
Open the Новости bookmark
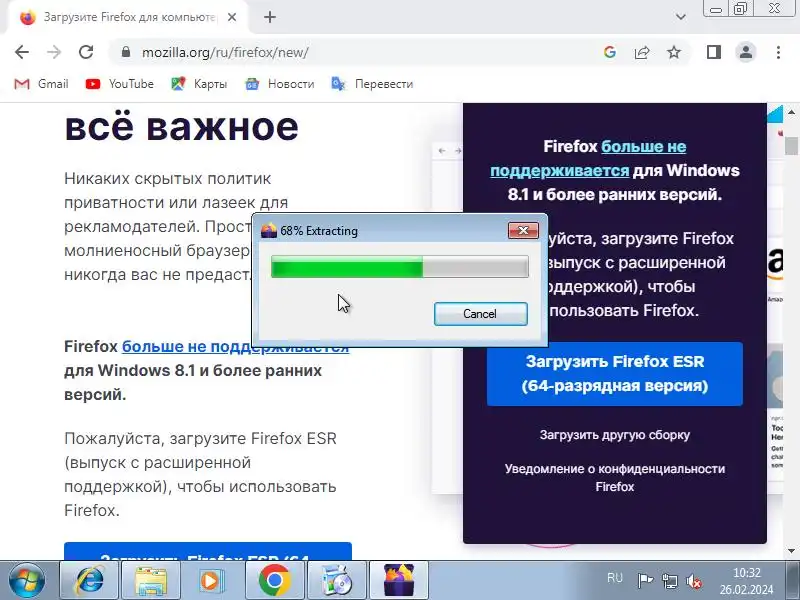pyautogui.click(x=280, y=84)
